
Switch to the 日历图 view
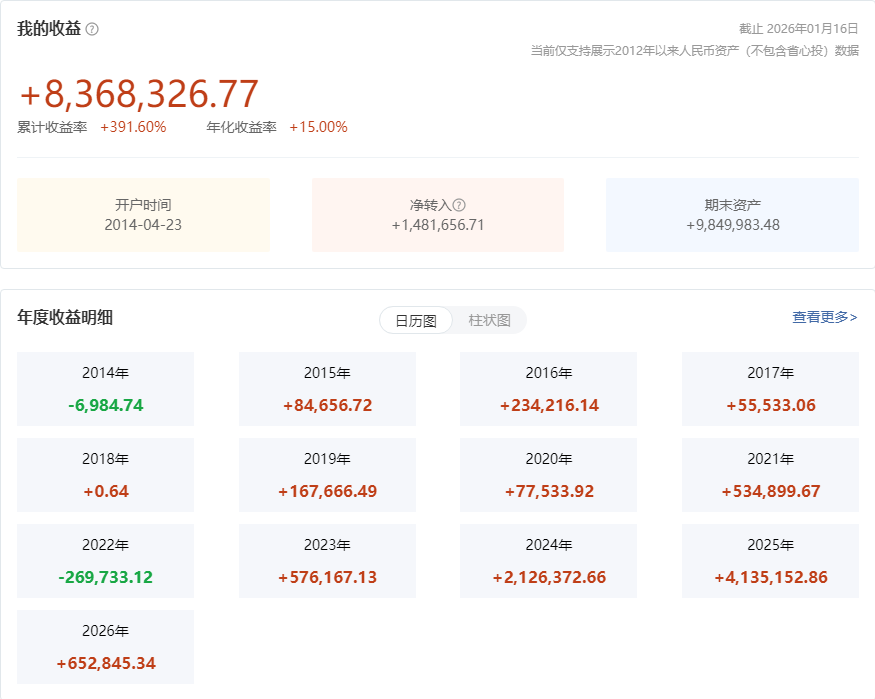click(416, 321)
